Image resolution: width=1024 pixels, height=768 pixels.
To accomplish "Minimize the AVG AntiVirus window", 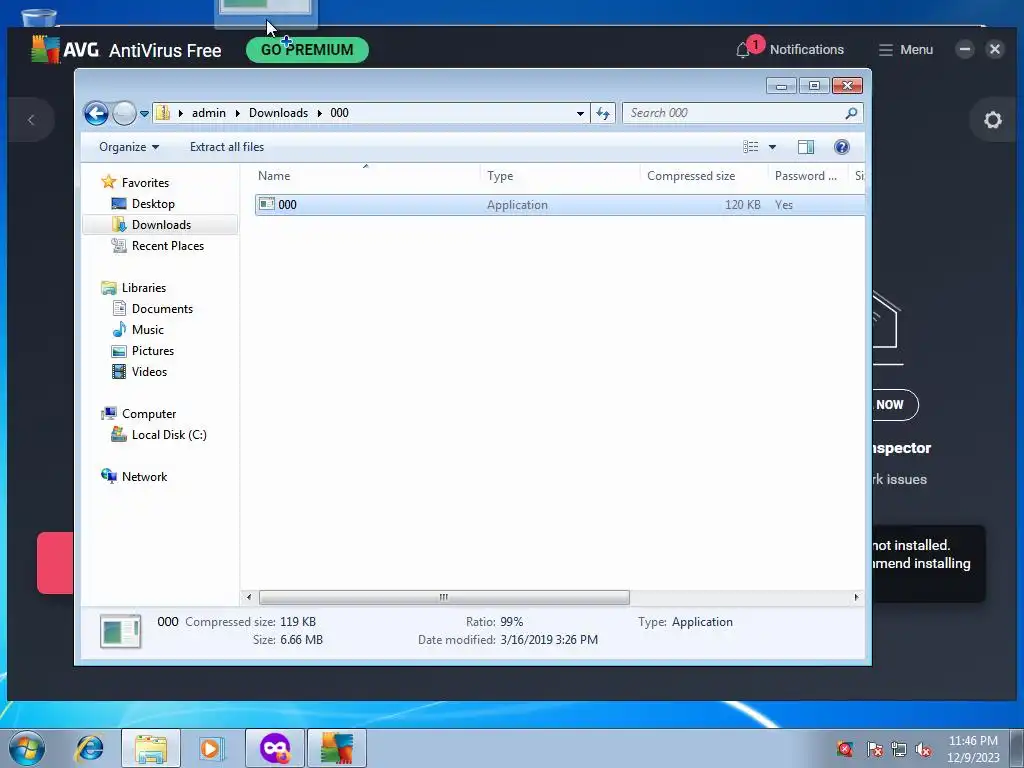I will coord(965,49).
